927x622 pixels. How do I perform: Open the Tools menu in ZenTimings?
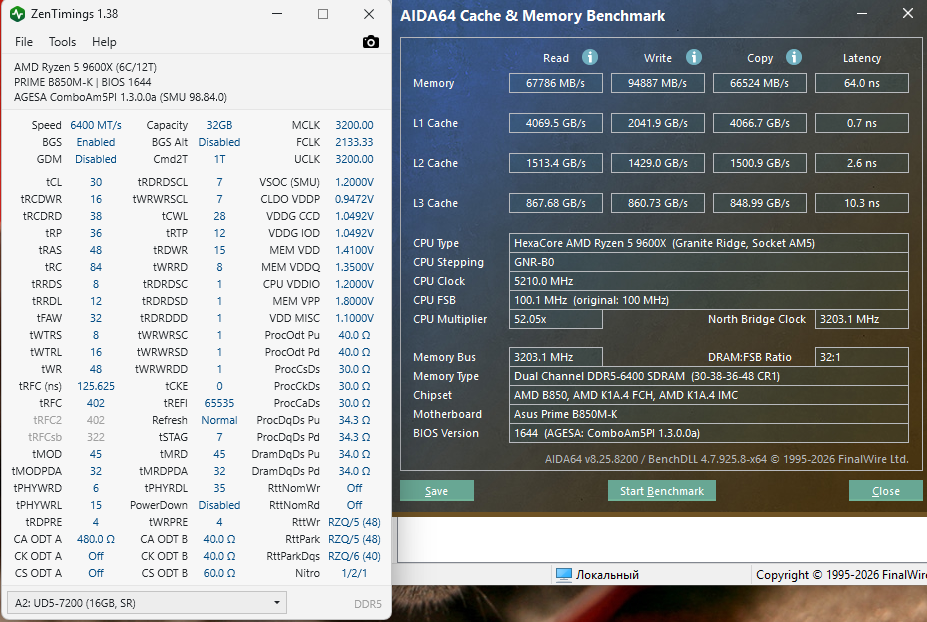62,42
